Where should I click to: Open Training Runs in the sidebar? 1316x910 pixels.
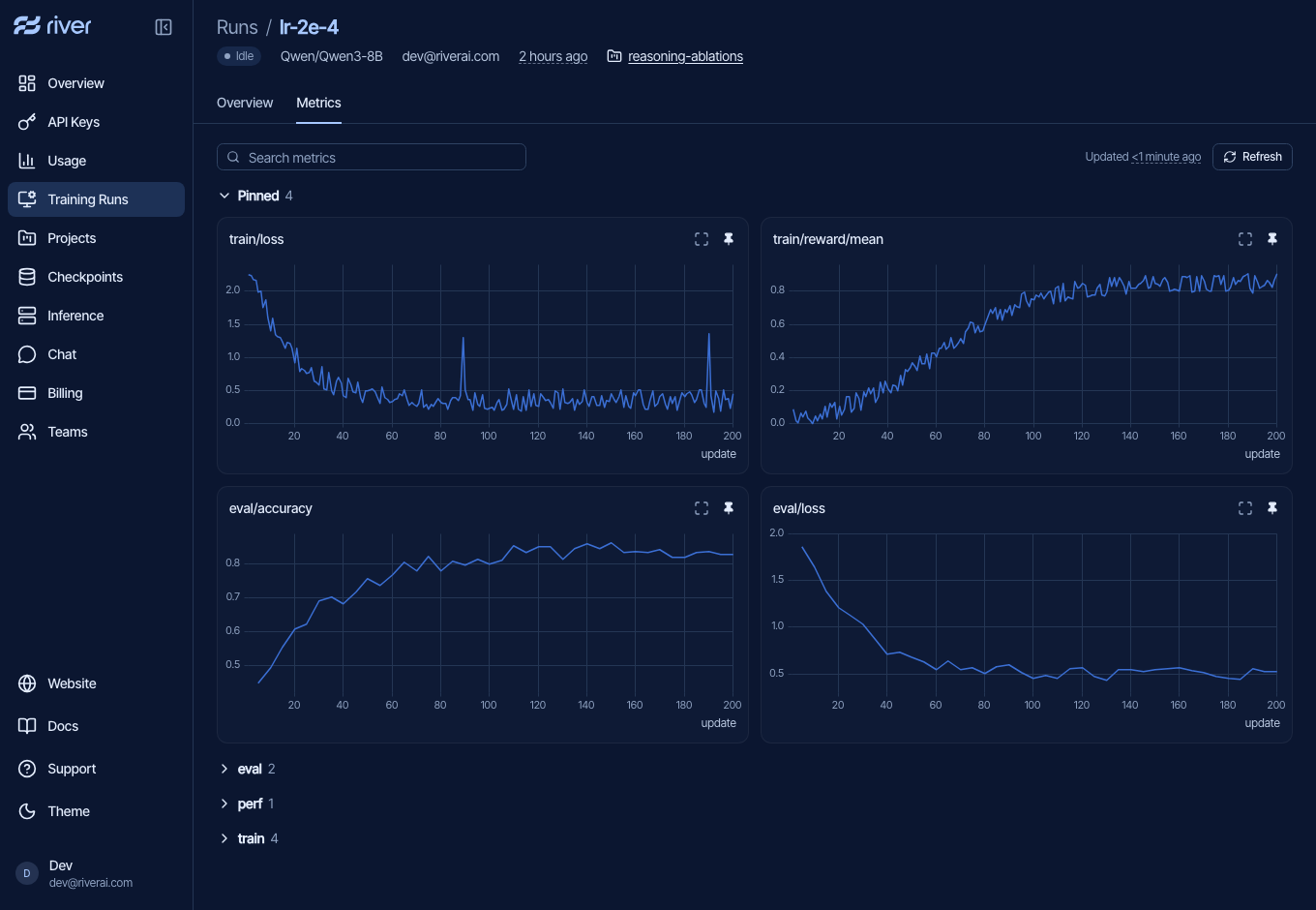[96, 199]
